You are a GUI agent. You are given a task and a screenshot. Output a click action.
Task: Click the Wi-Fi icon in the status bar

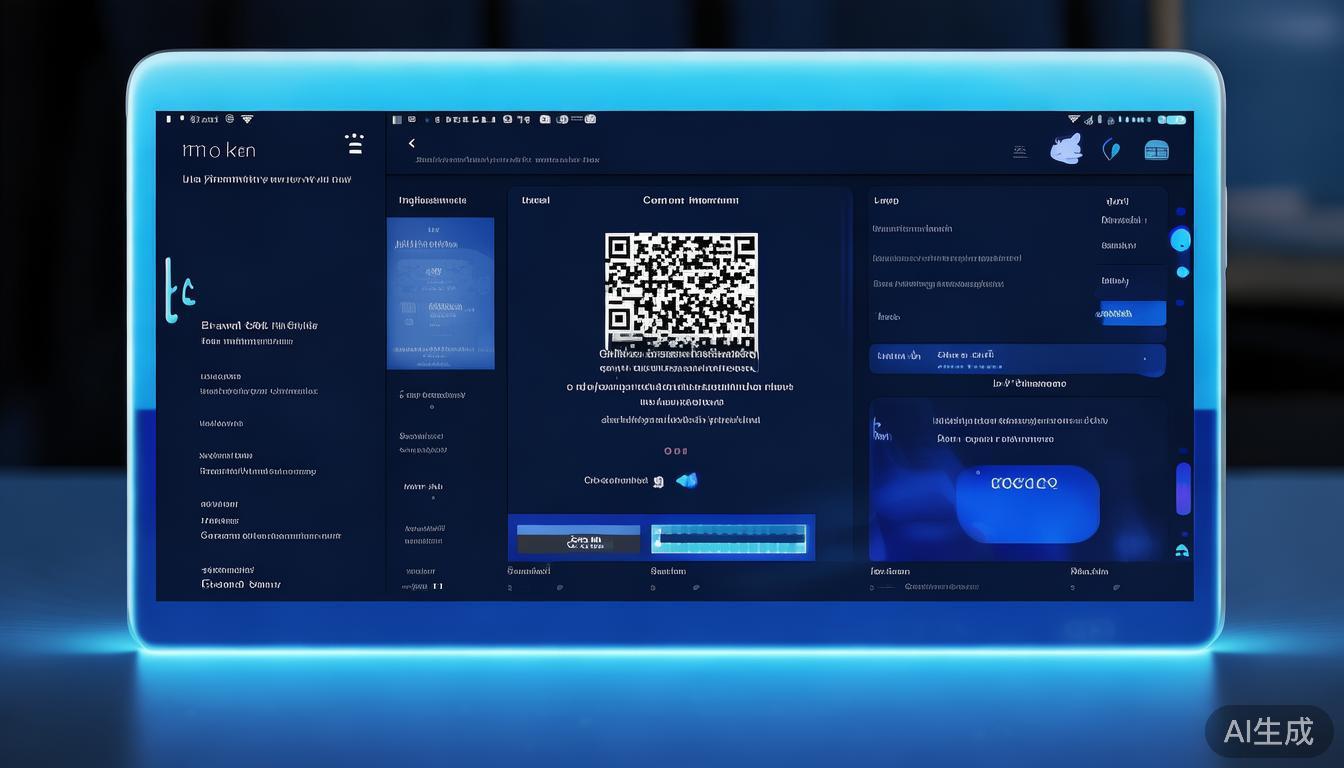[x=248, y=118]
